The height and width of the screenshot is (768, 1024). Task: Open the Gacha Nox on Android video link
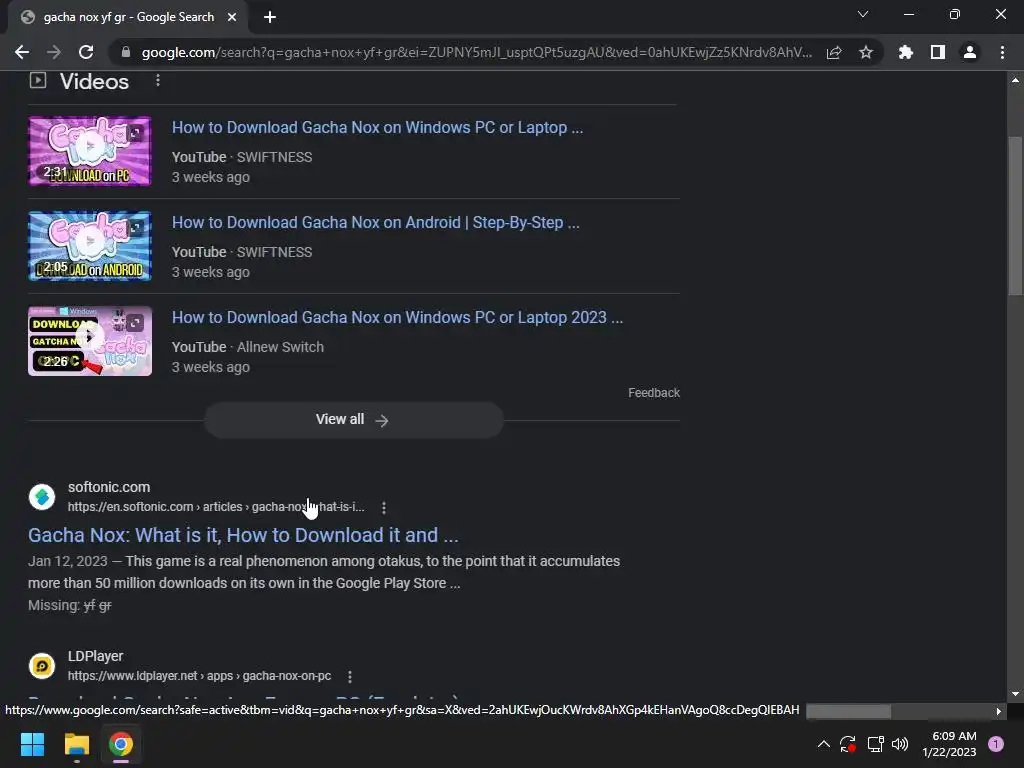[376, 223]
